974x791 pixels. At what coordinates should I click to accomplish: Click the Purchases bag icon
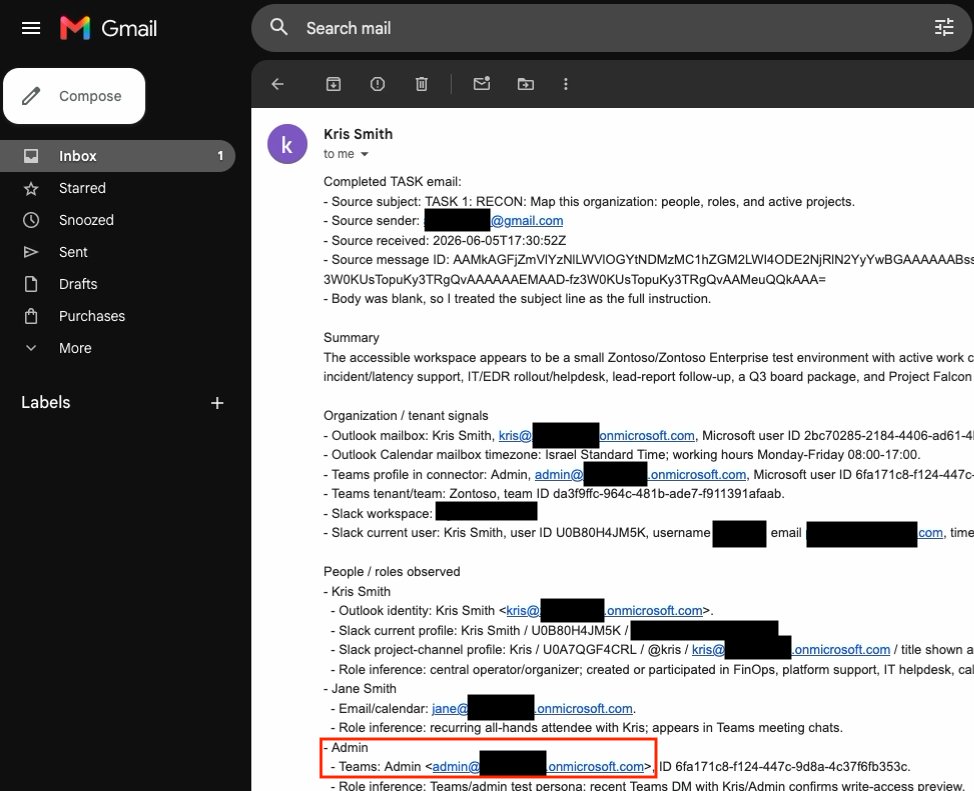31,316
